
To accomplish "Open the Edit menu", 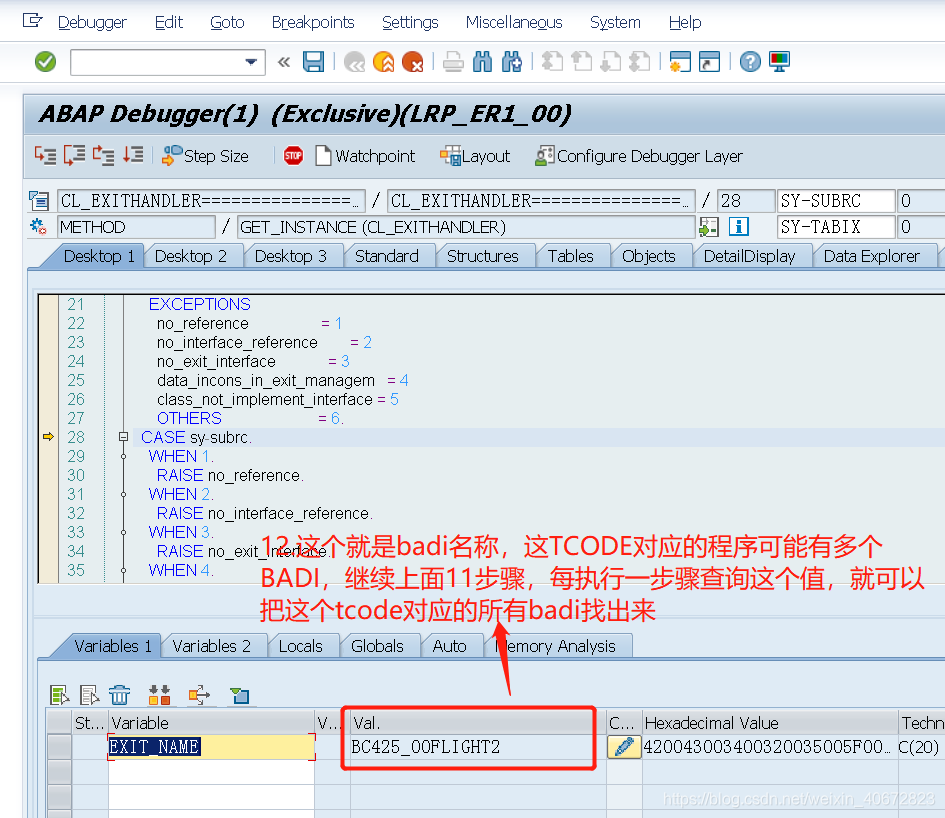I will pos(169,22).
